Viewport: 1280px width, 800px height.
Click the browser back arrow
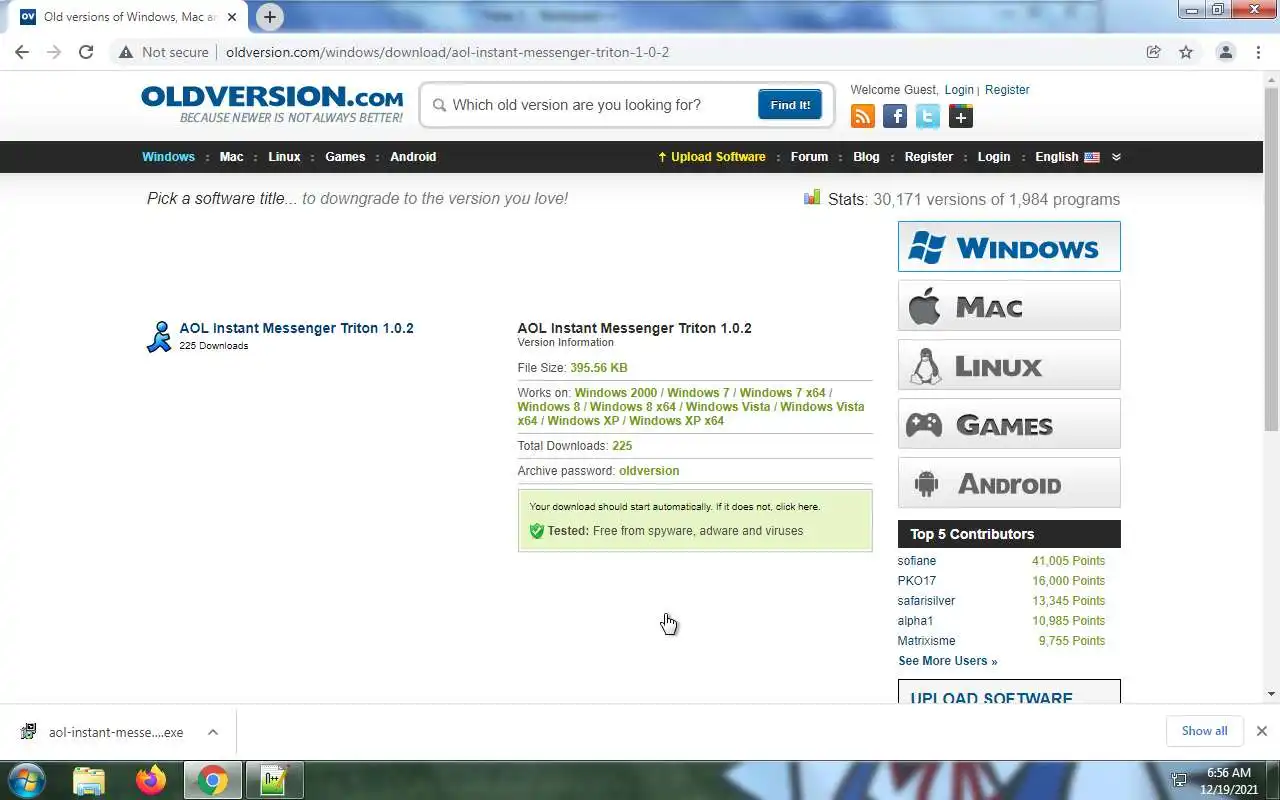pos(22,52)
